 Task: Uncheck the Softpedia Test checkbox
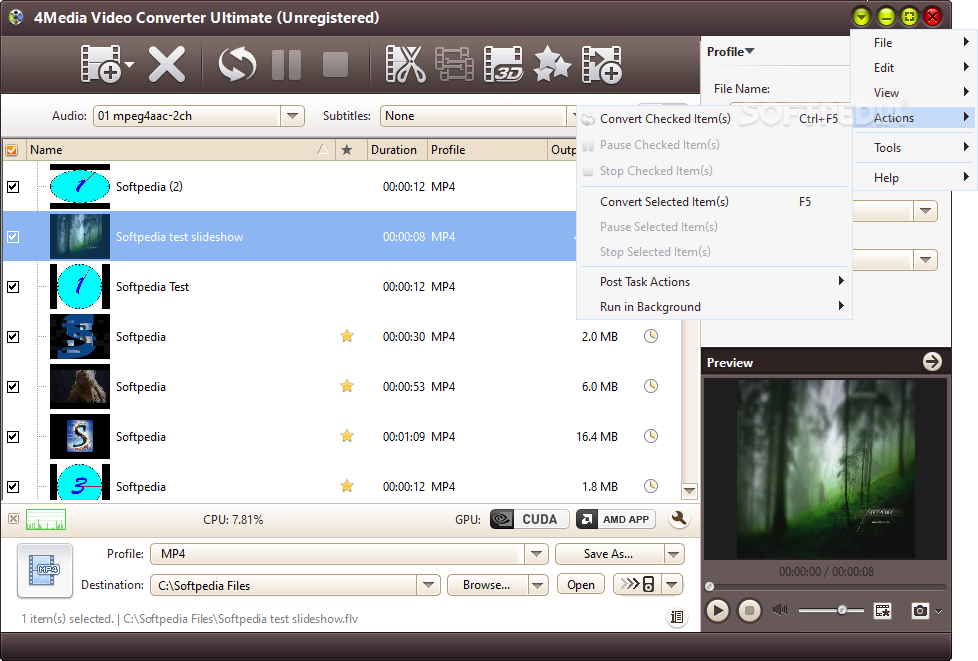(x=13, y=287)
